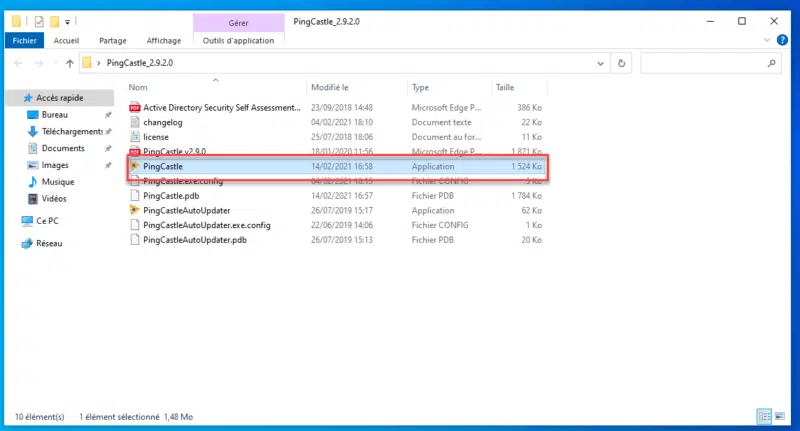Switch to large icons view button
The image size is (800, 431).
pos(780,417)
